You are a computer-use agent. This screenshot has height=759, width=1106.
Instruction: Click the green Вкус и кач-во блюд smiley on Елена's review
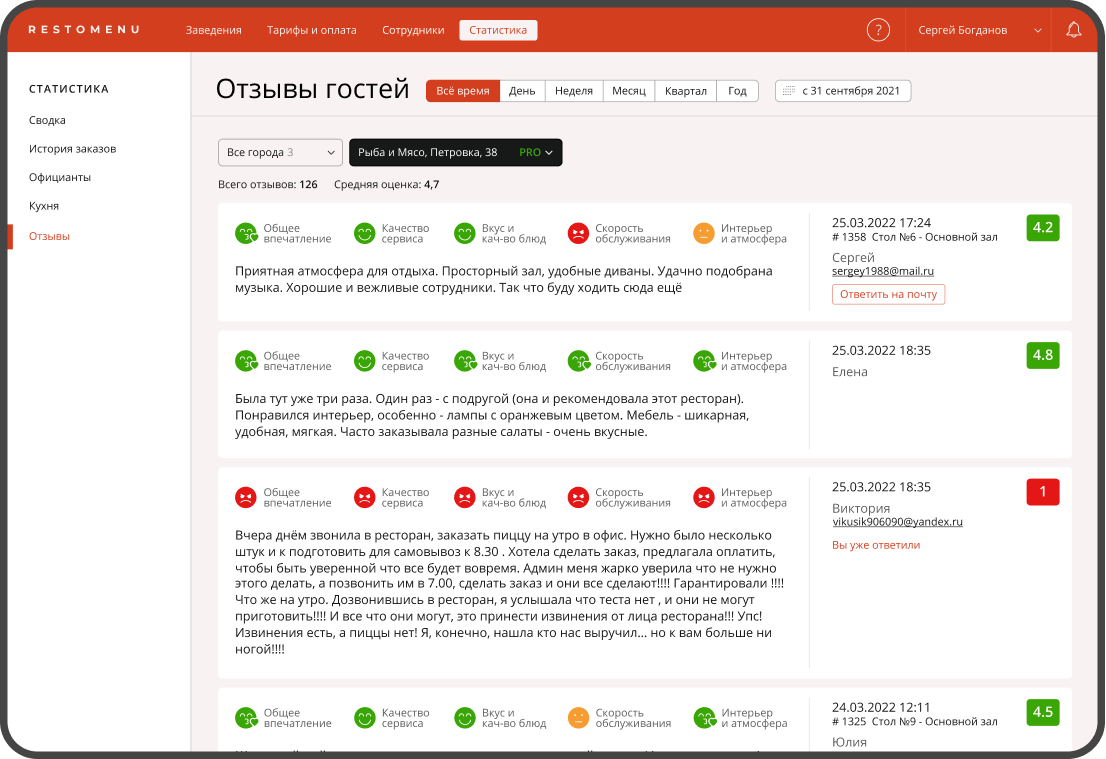coord(463,360)
